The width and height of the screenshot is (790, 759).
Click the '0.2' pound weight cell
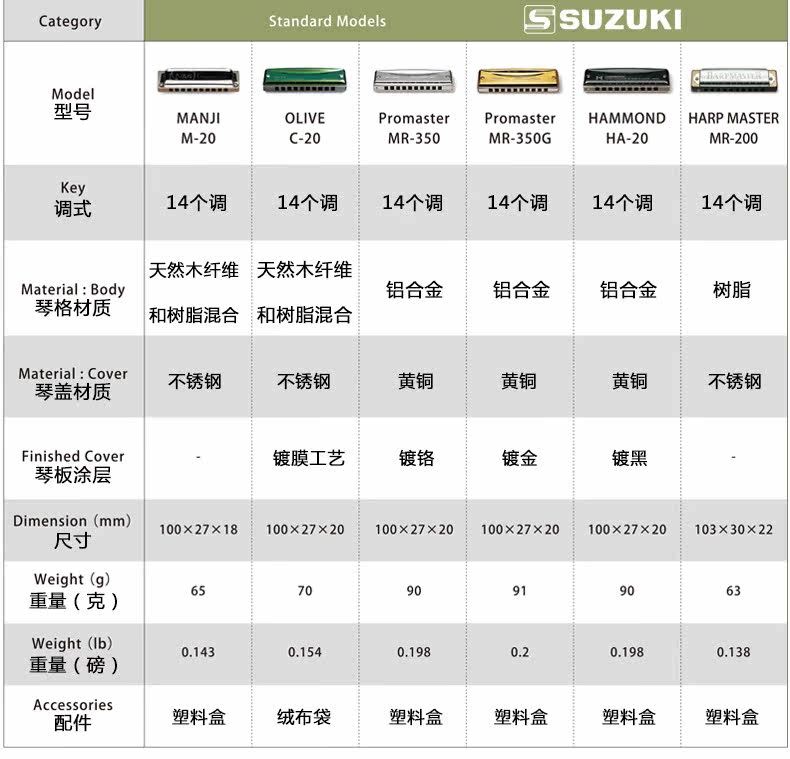pos(519,652)
